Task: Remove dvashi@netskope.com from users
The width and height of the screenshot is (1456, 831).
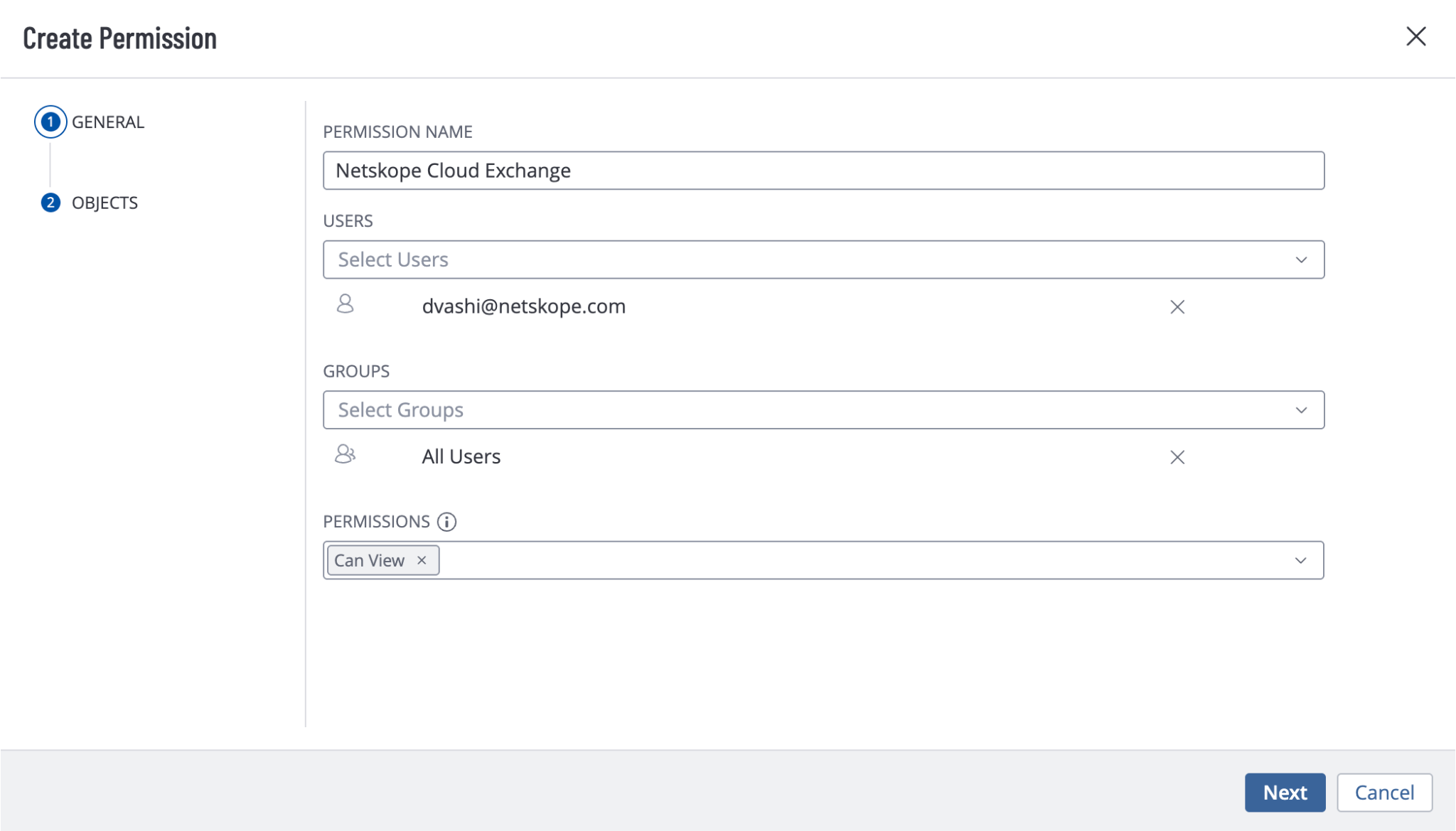Action: pyautogui.click(x=1177, y=307)
